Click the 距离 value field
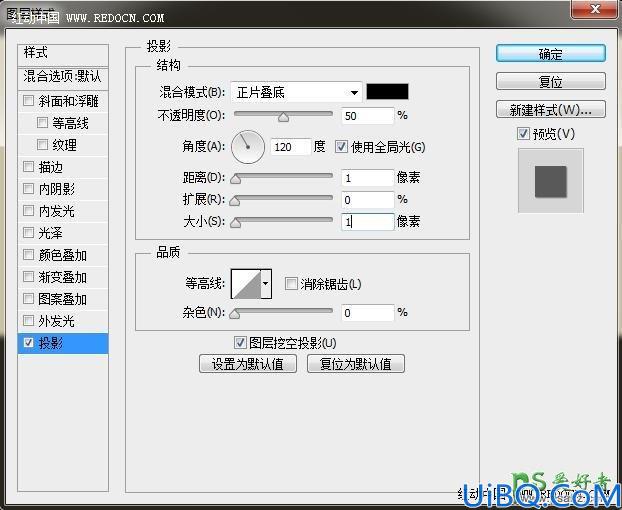 [368, 178]
